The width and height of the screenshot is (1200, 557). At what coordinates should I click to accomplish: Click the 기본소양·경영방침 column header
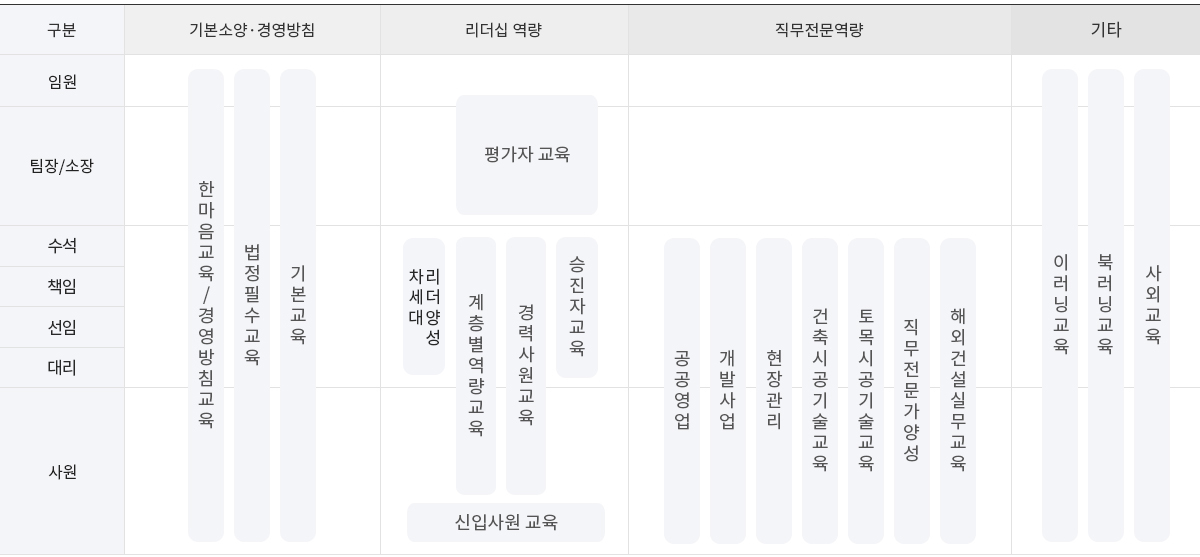tap(252, 30)
